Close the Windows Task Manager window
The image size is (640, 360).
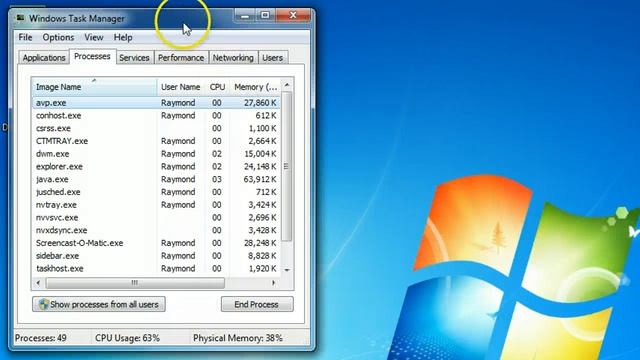pyautogui.click(x=293, y=16)
